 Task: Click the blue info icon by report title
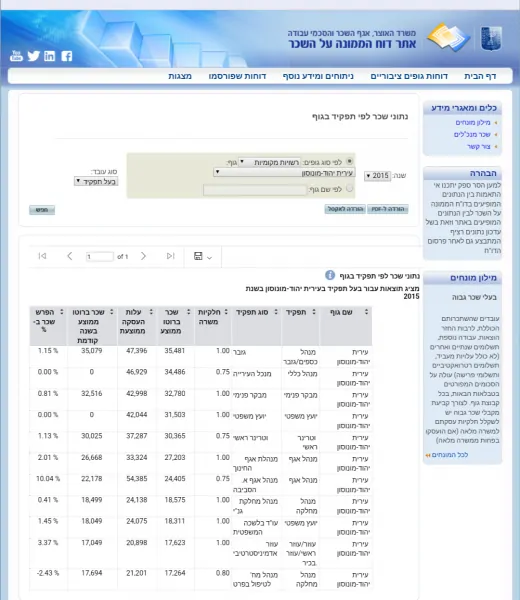click(x=330, y=275)
